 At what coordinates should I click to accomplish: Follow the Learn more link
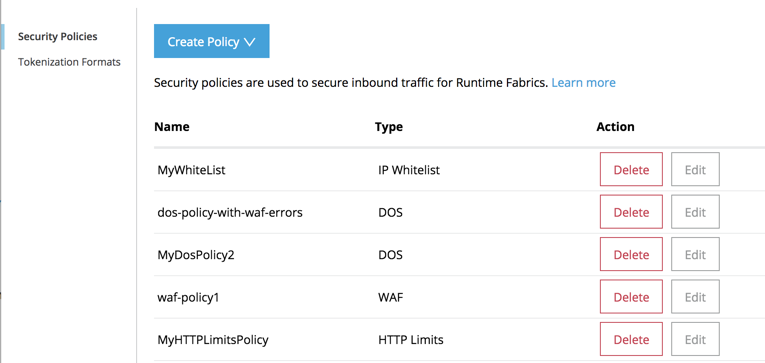[584, 82]
